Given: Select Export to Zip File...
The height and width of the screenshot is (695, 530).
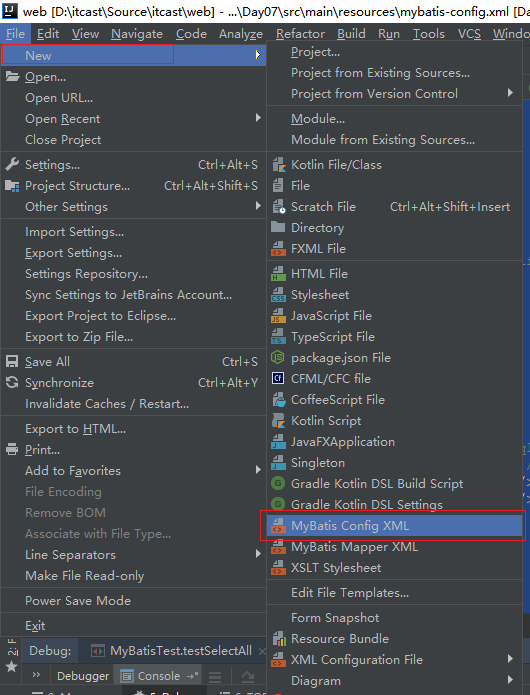Looking at the screenshot, I should point(79,337).
